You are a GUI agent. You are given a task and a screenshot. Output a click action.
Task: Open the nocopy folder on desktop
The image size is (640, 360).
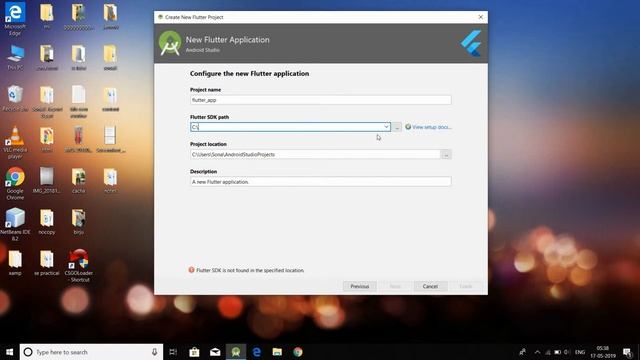(x=47, y=222)
